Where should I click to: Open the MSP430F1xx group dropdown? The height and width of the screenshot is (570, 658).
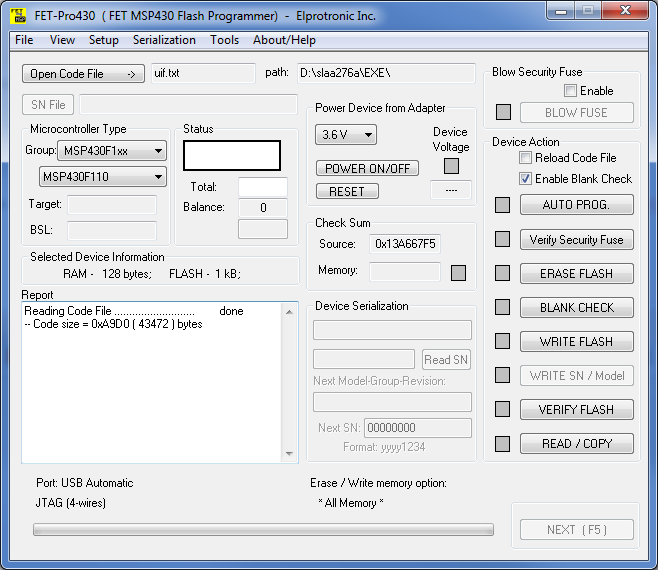(110, 151)
